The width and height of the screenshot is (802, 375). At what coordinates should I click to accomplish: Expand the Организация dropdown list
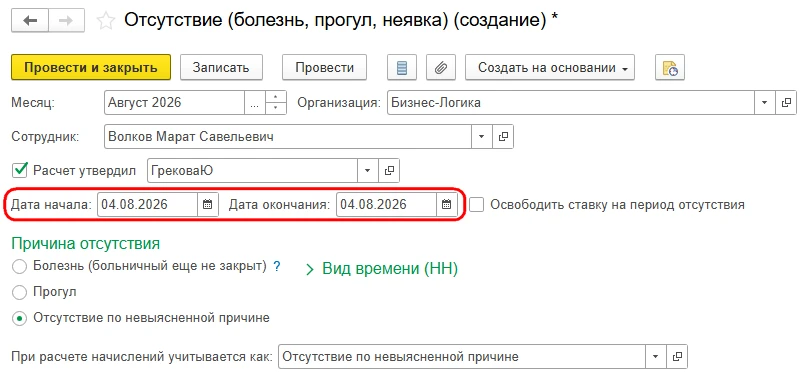(x=765, y=103)
